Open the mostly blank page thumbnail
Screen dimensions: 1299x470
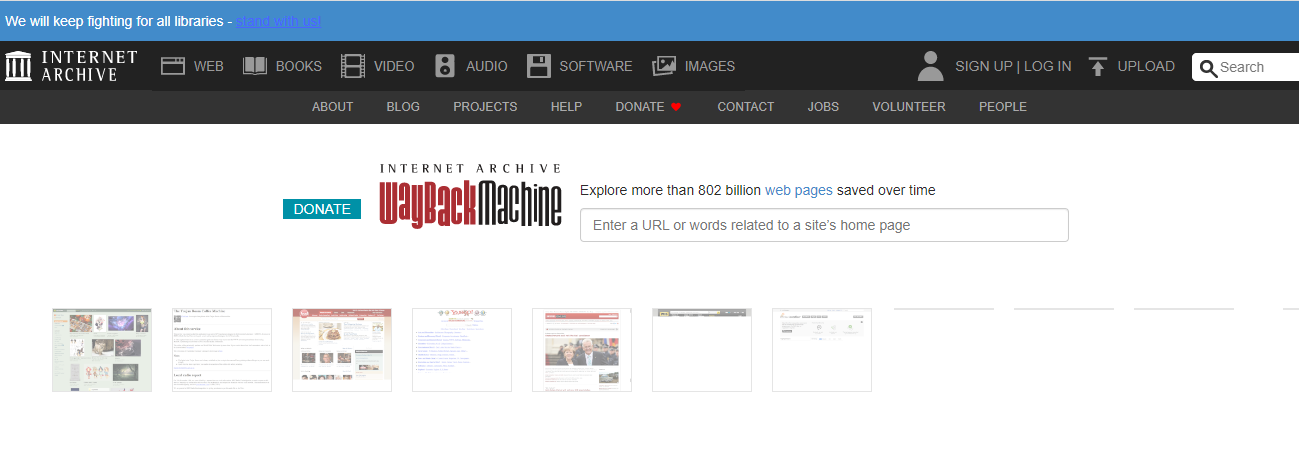pos(702,350)
